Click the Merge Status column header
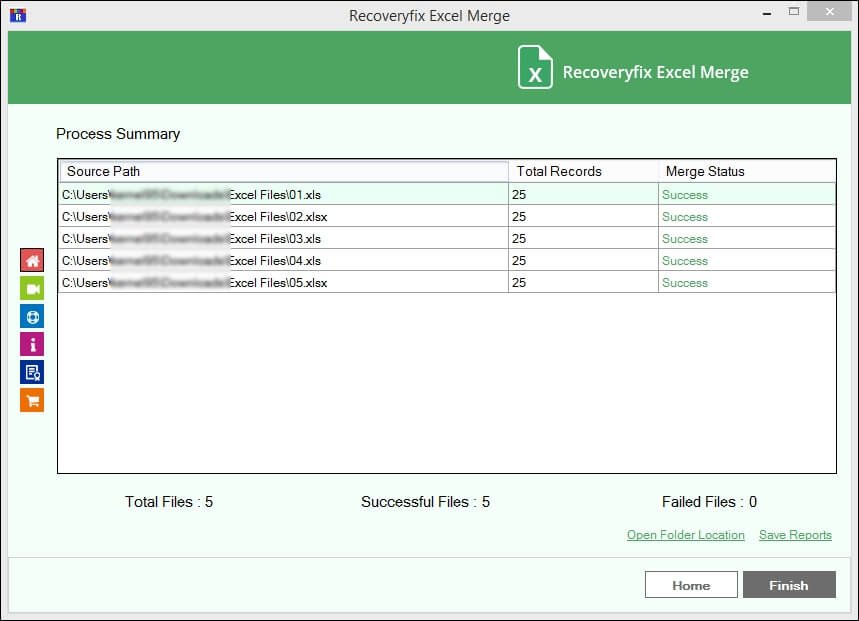Image resolution: width=859 pixels, height=621 pixels. pyautogui.click(x=747, y=171)
